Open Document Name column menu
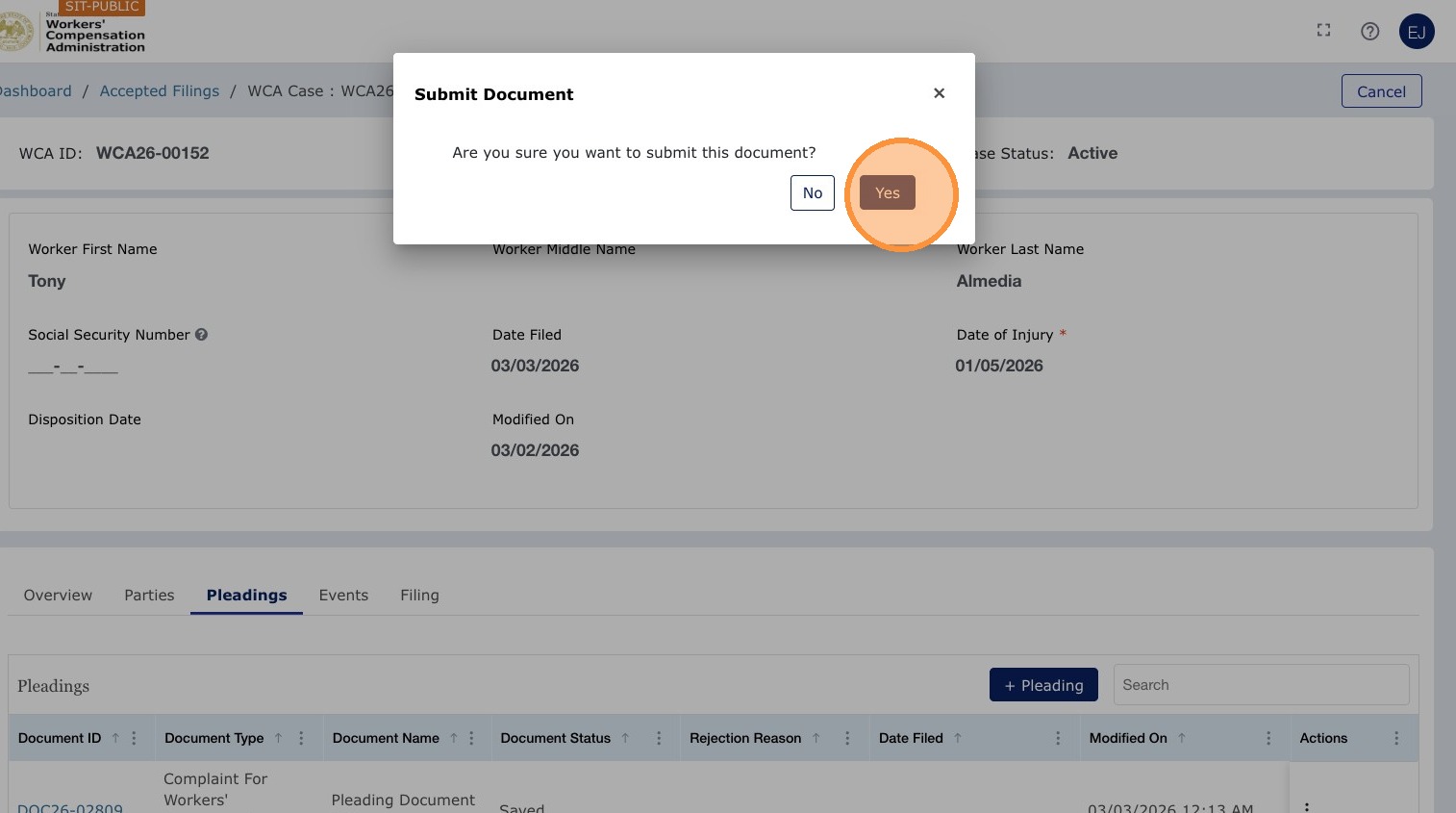The image size is (1456, 813). 471,738
